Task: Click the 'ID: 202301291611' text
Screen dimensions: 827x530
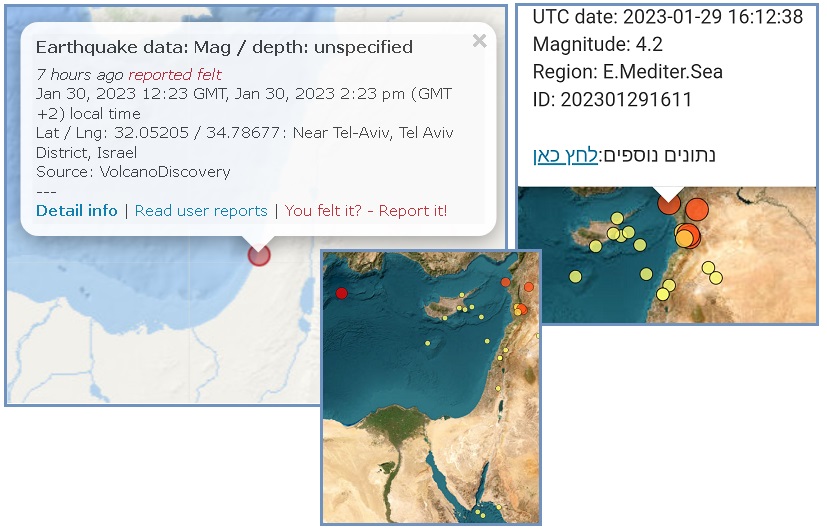Action: coord(612,99)
